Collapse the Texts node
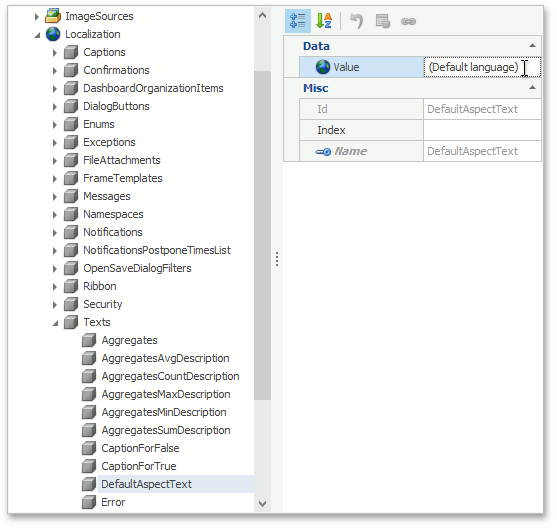Screen dimensions: 557x529 tap(55, 323)
